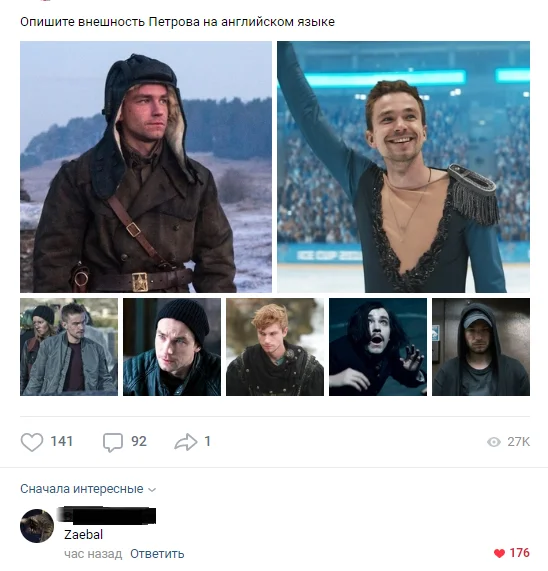Screen dimensions: 548x571
Task: Open the thumbnail with red-haired man
Action: click(x=275, y=347)
